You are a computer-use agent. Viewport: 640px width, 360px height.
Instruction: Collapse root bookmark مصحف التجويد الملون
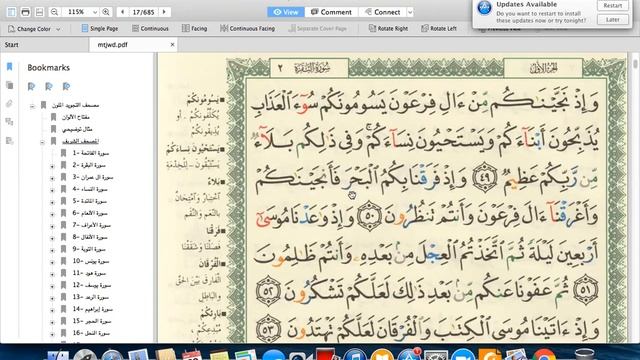coord(33,106)
